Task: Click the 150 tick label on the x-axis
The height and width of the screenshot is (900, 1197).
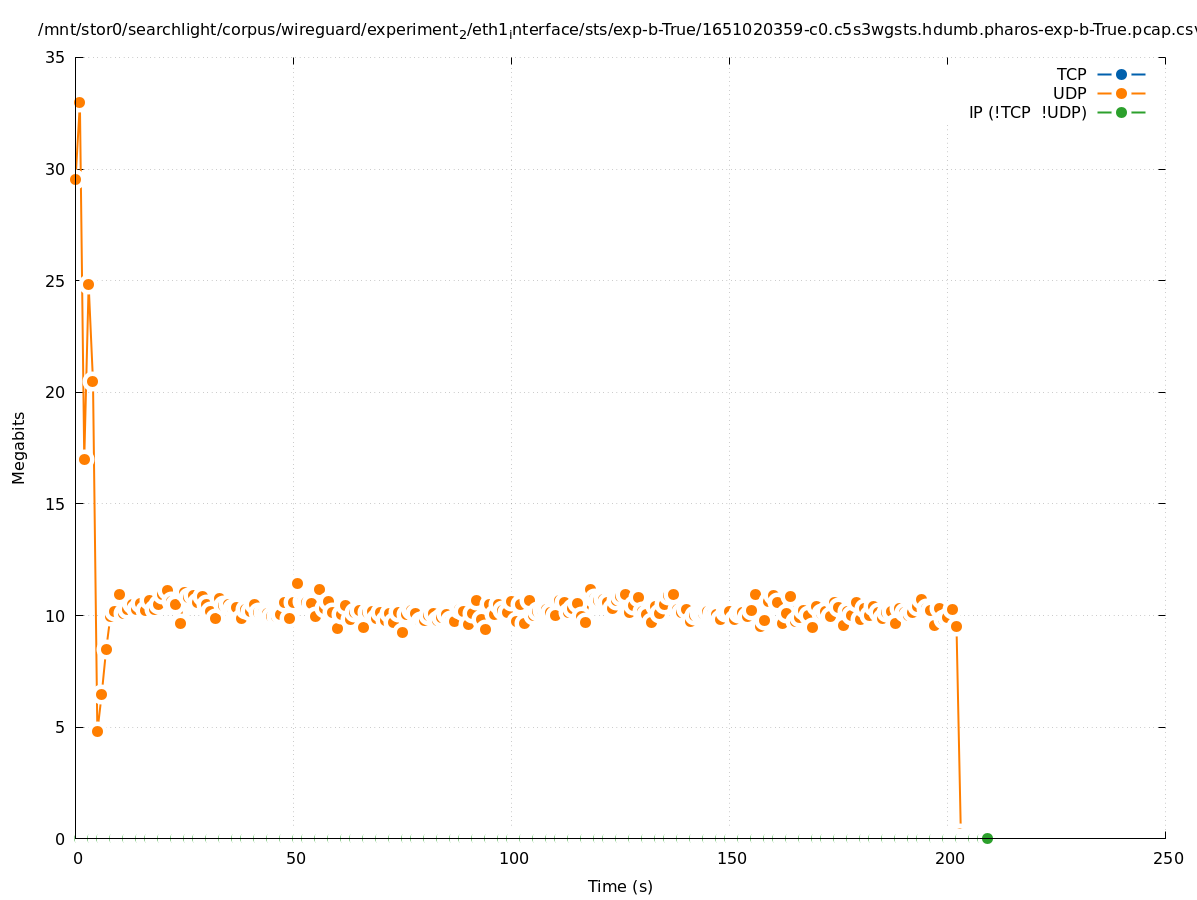Action: point(730,858)
